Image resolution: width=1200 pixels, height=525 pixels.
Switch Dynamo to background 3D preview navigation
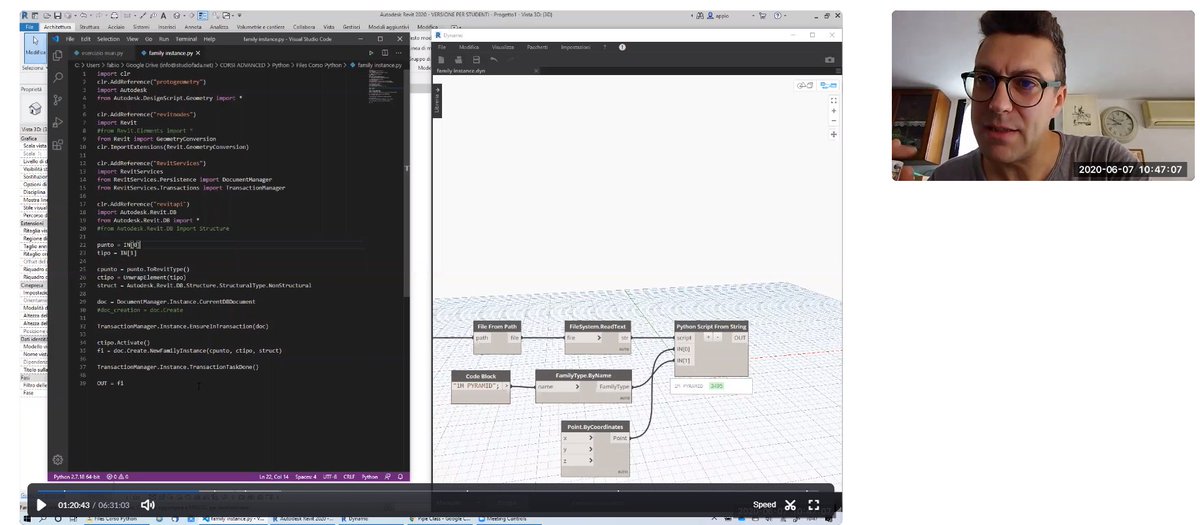tap(805, 86)
